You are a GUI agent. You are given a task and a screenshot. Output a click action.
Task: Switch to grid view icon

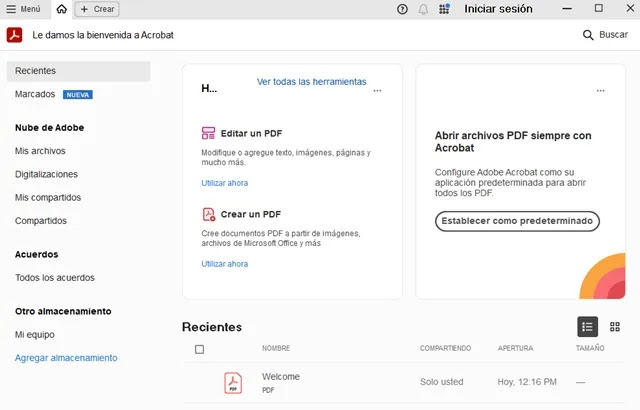[615, 327]
